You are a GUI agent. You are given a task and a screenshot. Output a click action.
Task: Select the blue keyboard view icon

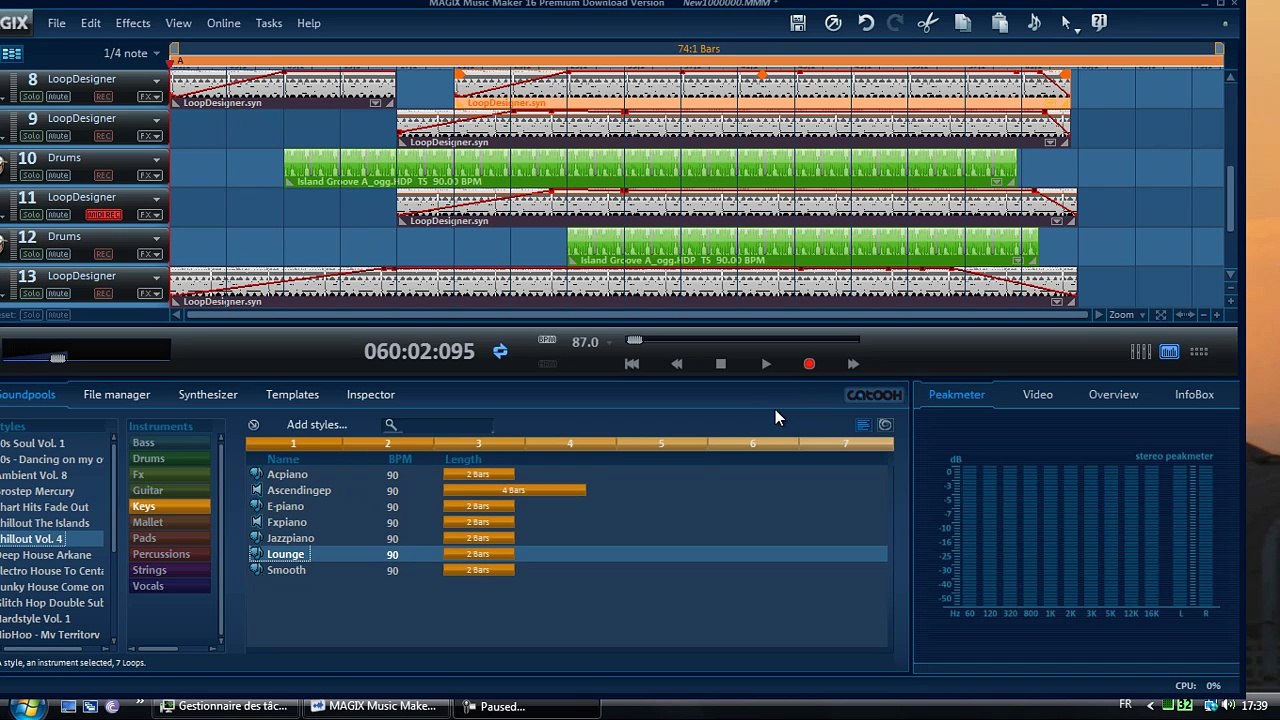[x=1169, y=351]
